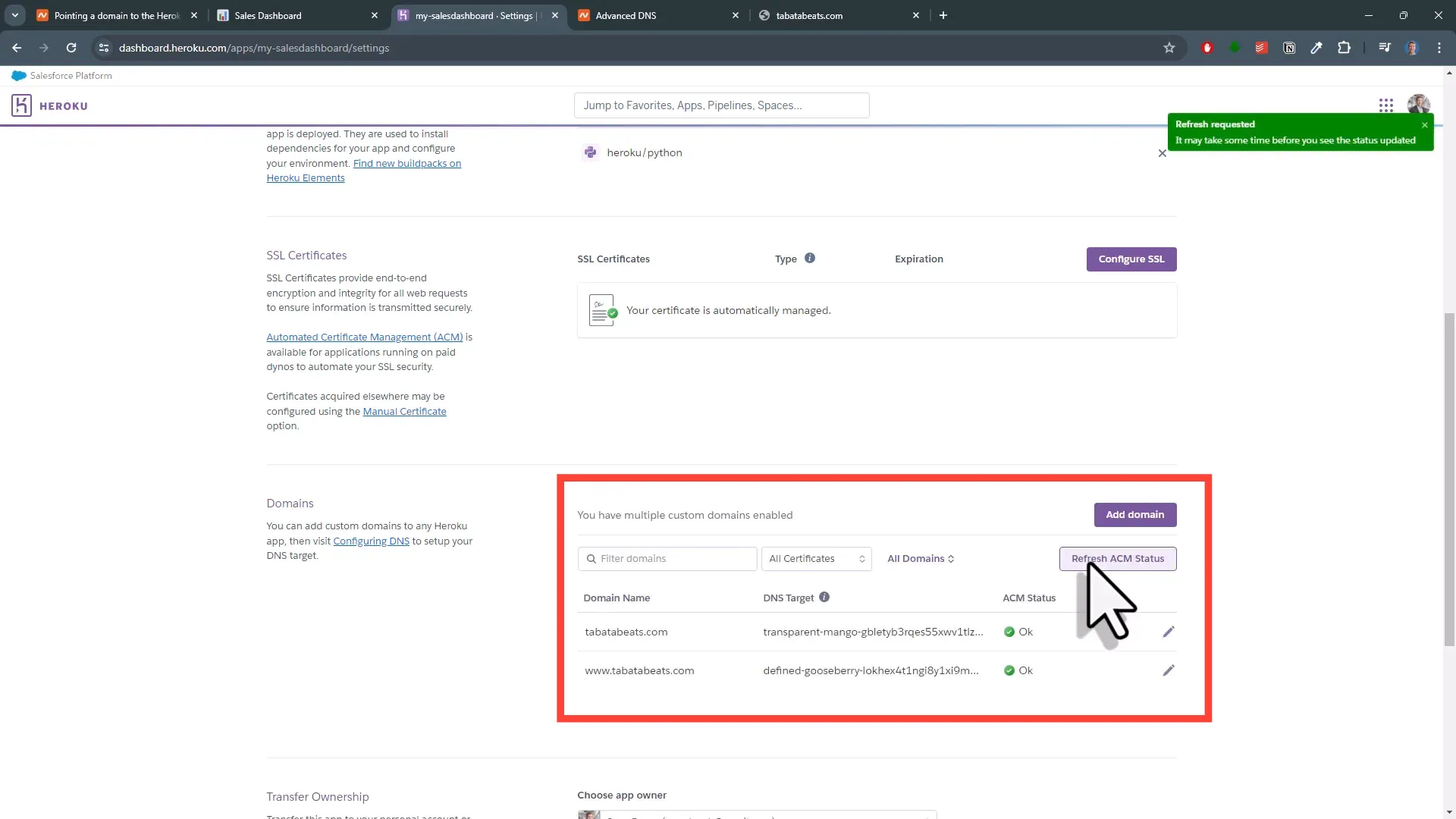Viewport: 1456px width, 819px height.
Task: Open the Notion browser extension
Action: pos(1289,48)
